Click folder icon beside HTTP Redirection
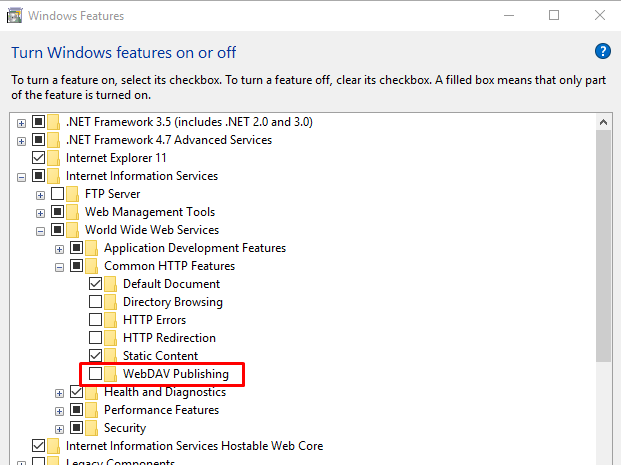The height and width of the screenshot is (465, 621). click(110, 338)
